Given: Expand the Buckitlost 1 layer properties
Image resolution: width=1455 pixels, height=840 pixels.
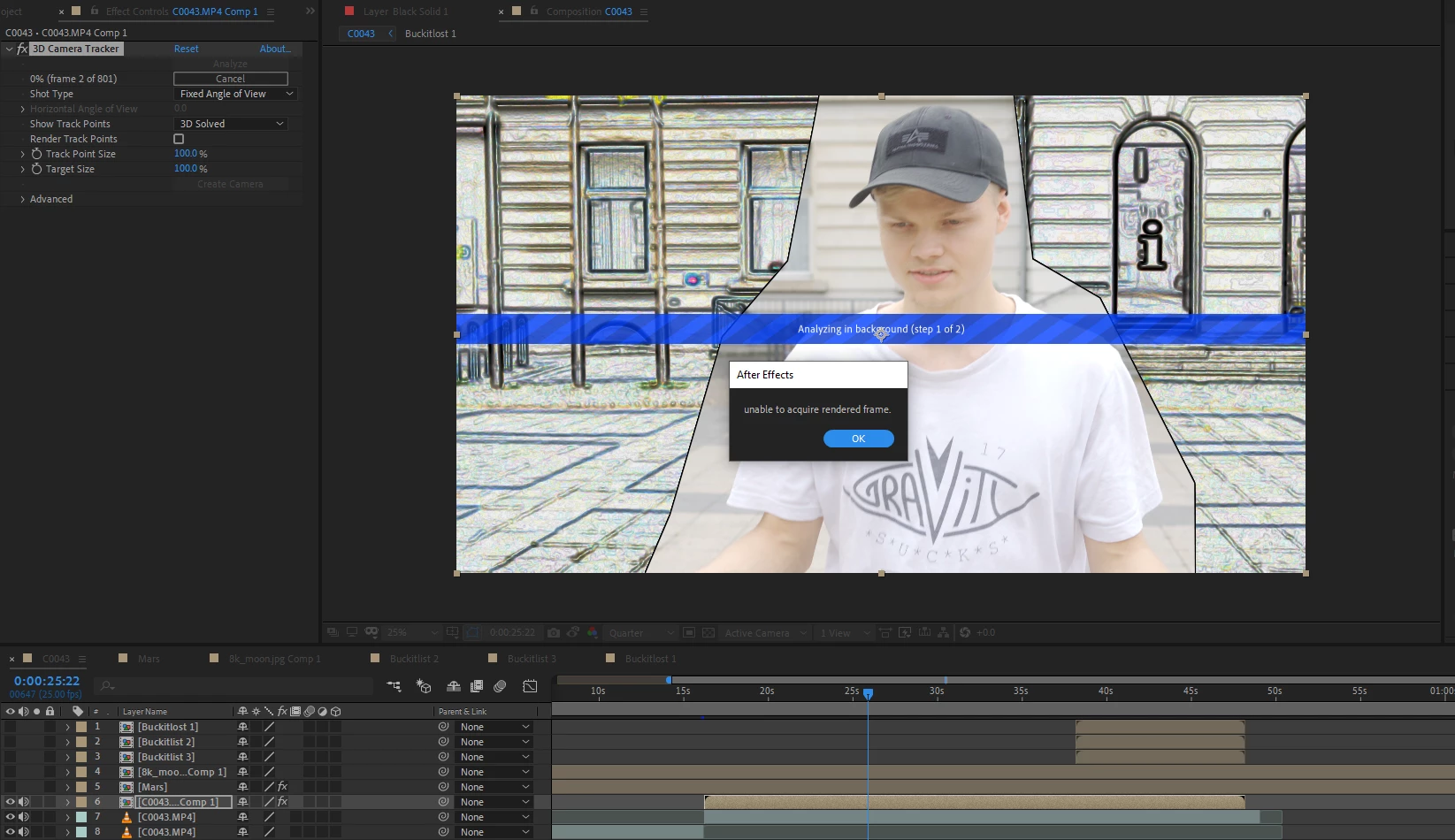Looking at the screenshot, I should (x=67, y=727).
